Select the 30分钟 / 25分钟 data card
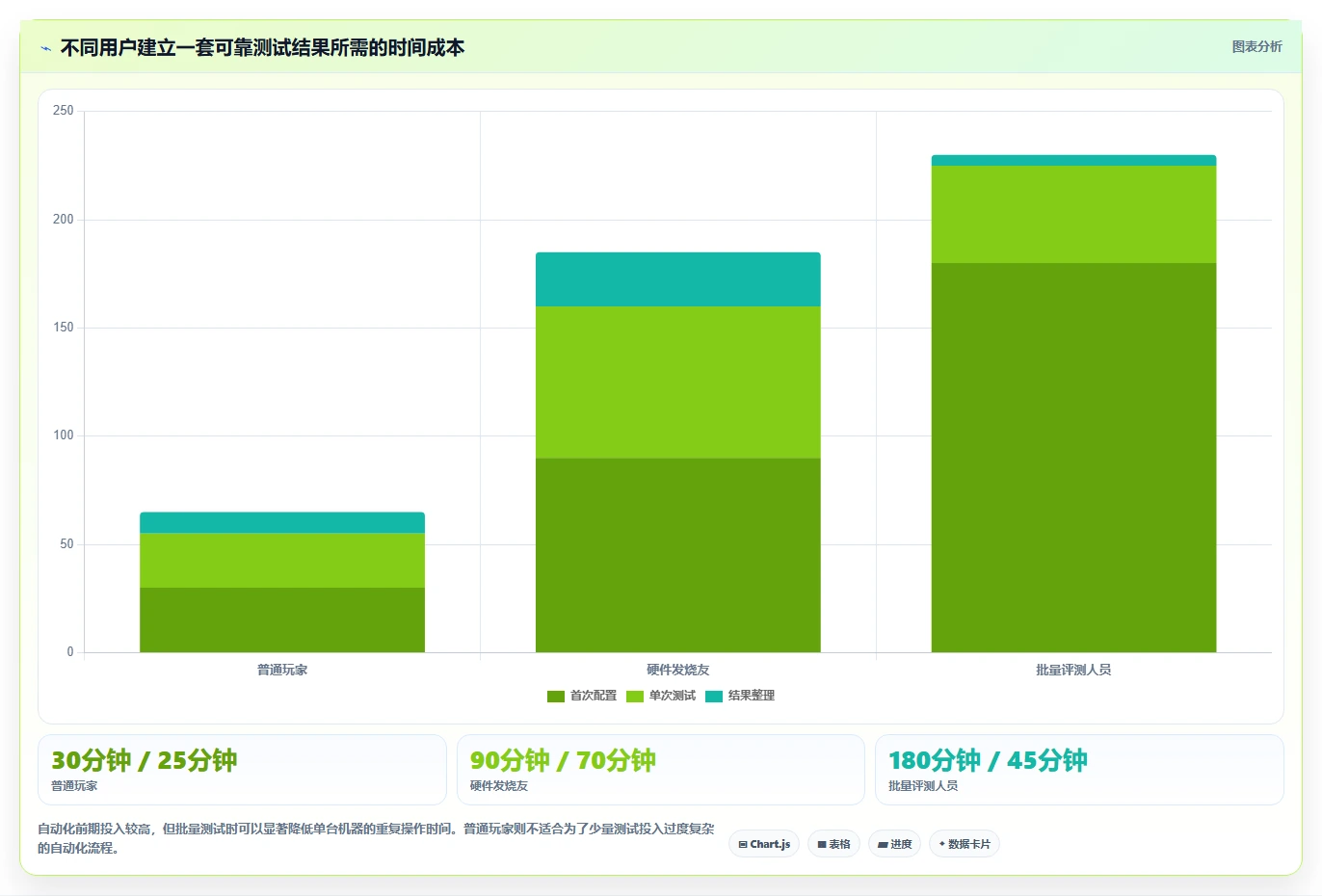The image size is (1322, 896). 242,770
